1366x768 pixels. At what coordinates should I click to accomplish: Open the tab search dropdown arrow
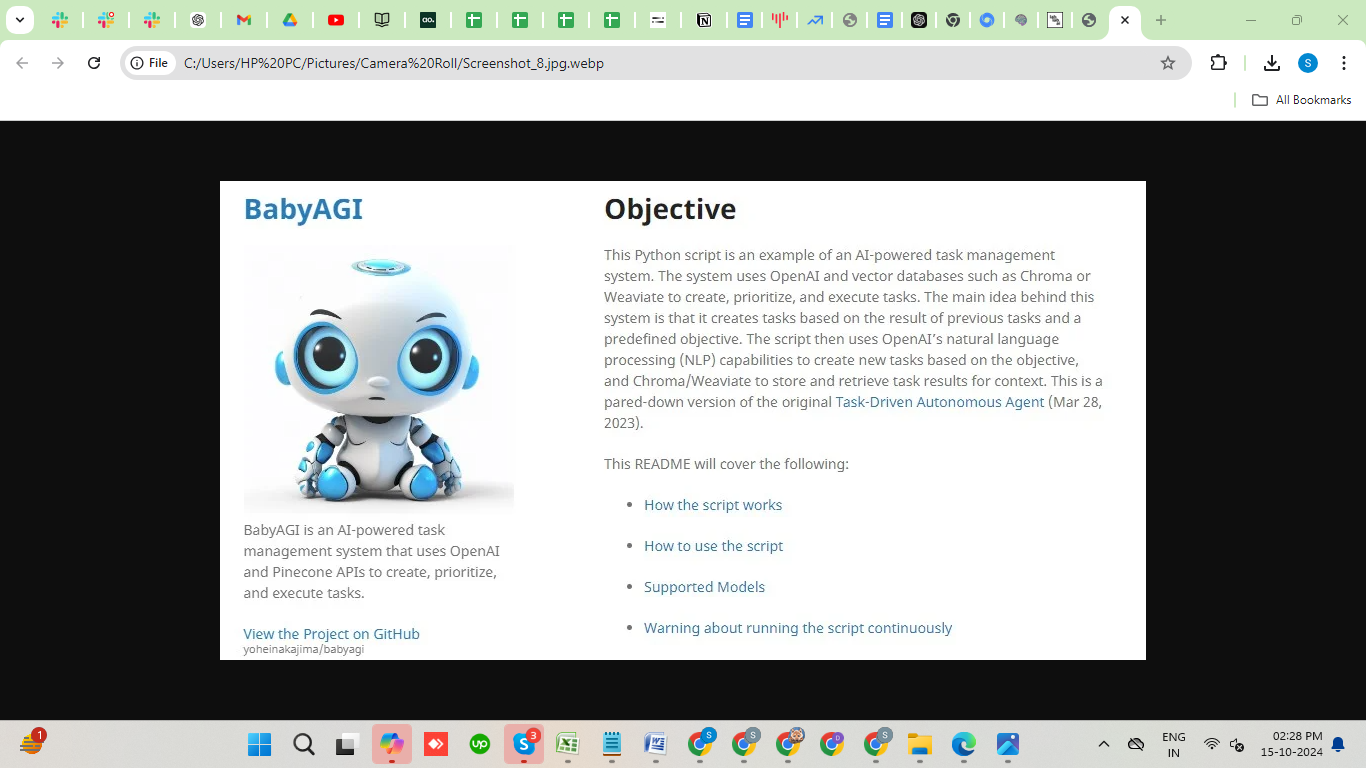click(19, 20)
